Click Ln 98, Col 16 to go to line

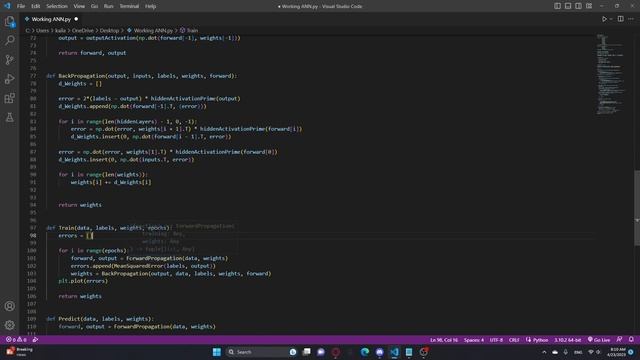444,340
